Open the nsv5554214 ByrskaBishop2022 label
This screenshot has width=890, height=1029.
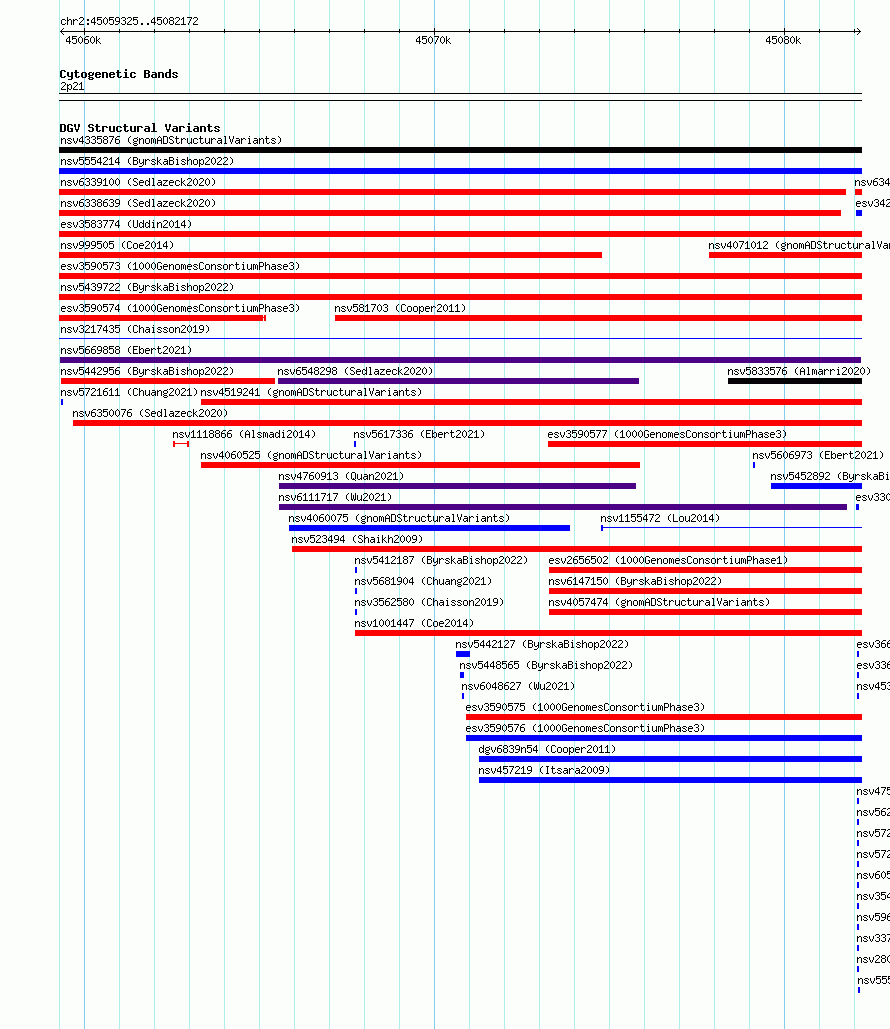[147, 161]
